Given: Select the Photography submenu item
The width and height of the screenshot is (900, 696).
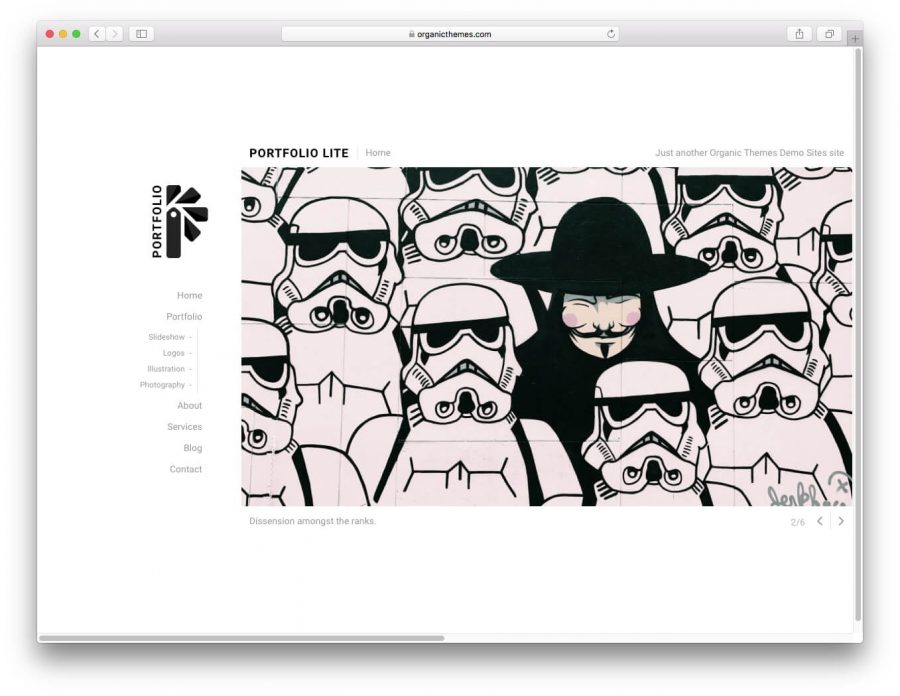Looking at the screenshot, I should 162,384.
